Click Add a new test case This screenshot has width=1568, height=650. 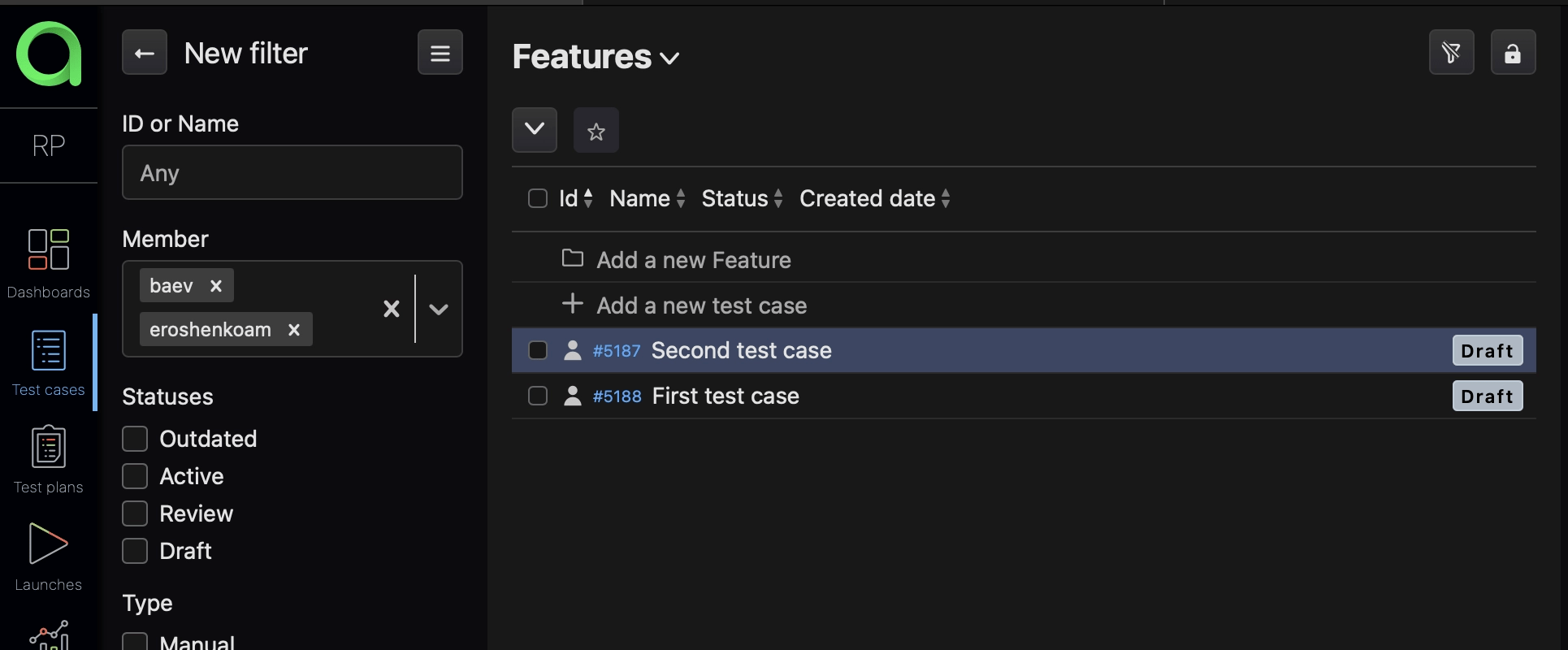pyautogui.click(x=701, y=305)
